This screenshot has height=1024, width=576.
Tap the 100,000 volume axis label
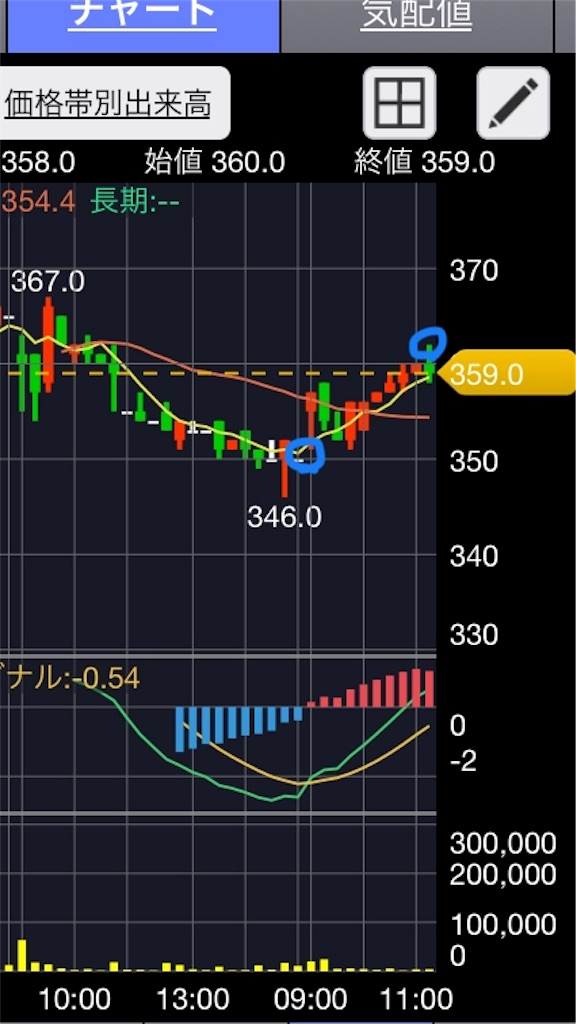click(x=503, y=925)
